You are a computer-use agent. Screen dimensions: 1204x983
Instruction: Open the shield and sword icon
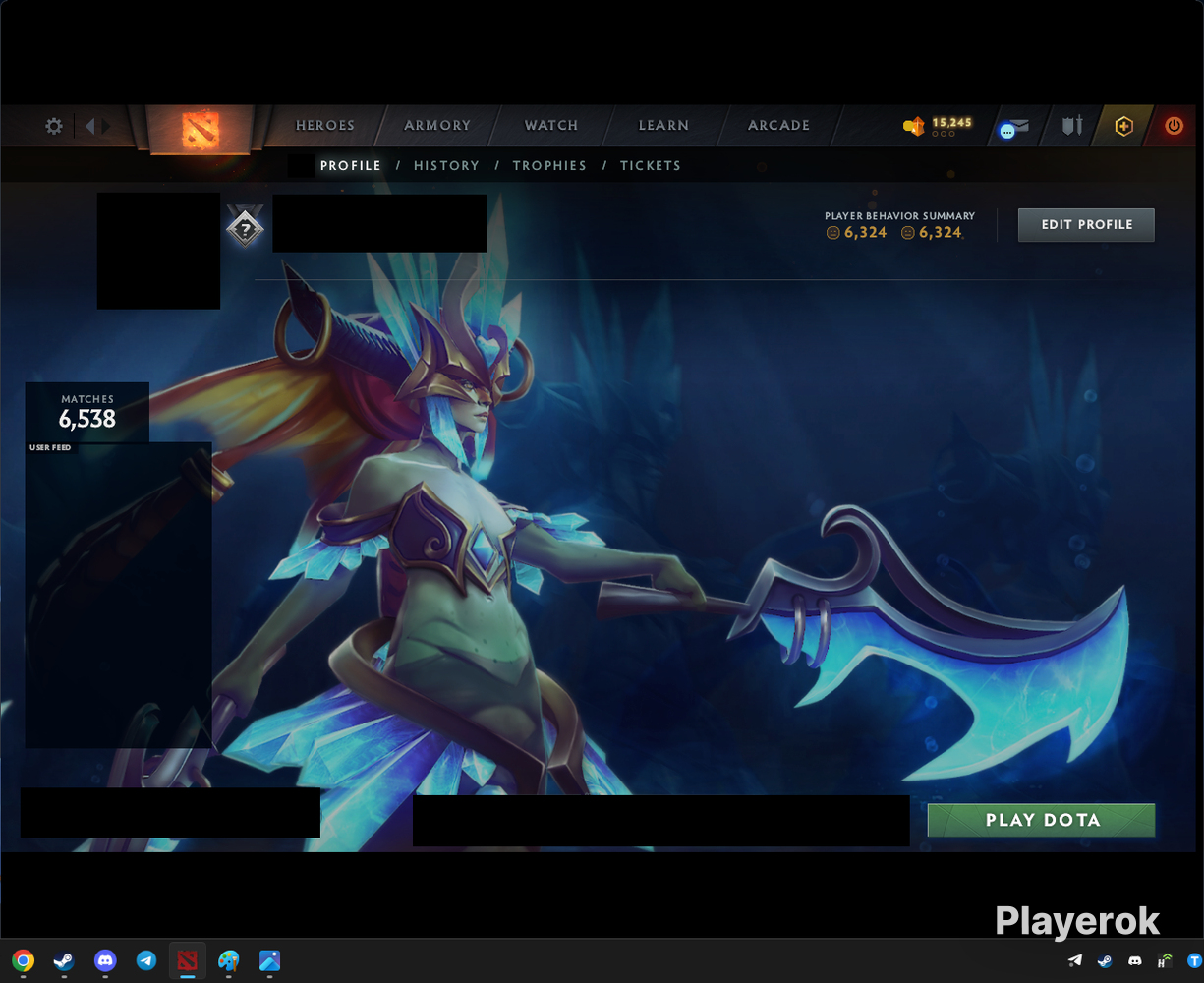1072,126
